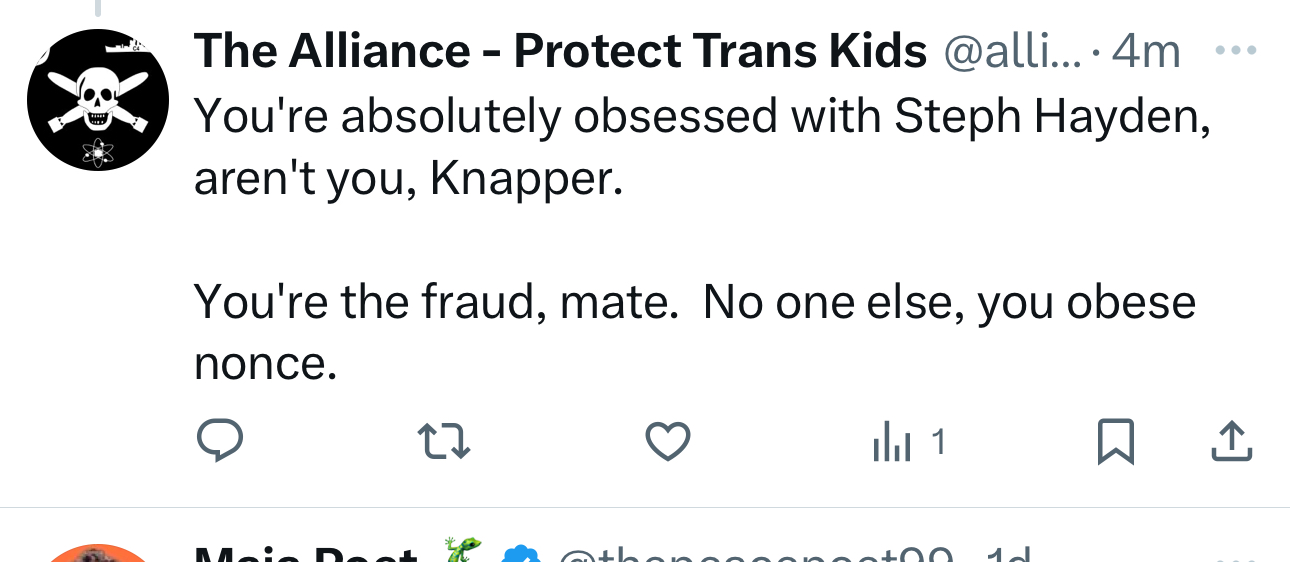The image size is (1290, 562).
Task: Bookmark The Alliance's tweet
Action: (1115, 441)
